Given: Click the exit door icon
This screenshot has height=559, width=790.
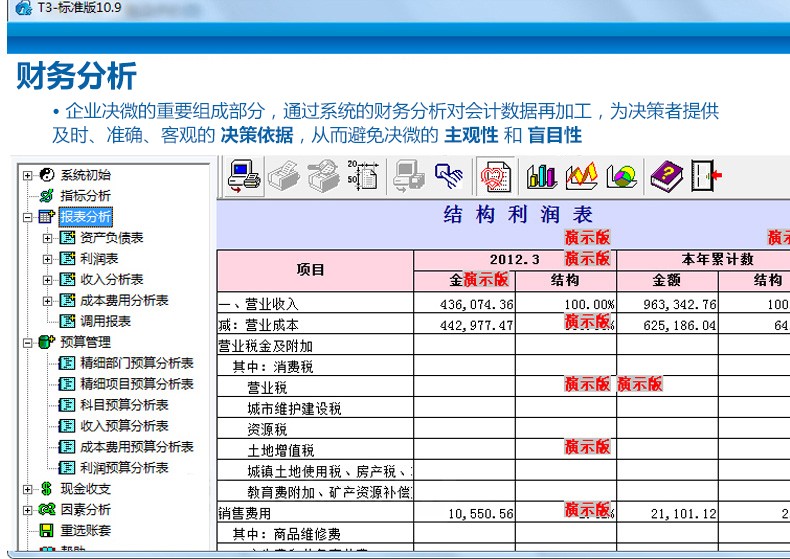Looking at the screenshot, I should [706, 176].
